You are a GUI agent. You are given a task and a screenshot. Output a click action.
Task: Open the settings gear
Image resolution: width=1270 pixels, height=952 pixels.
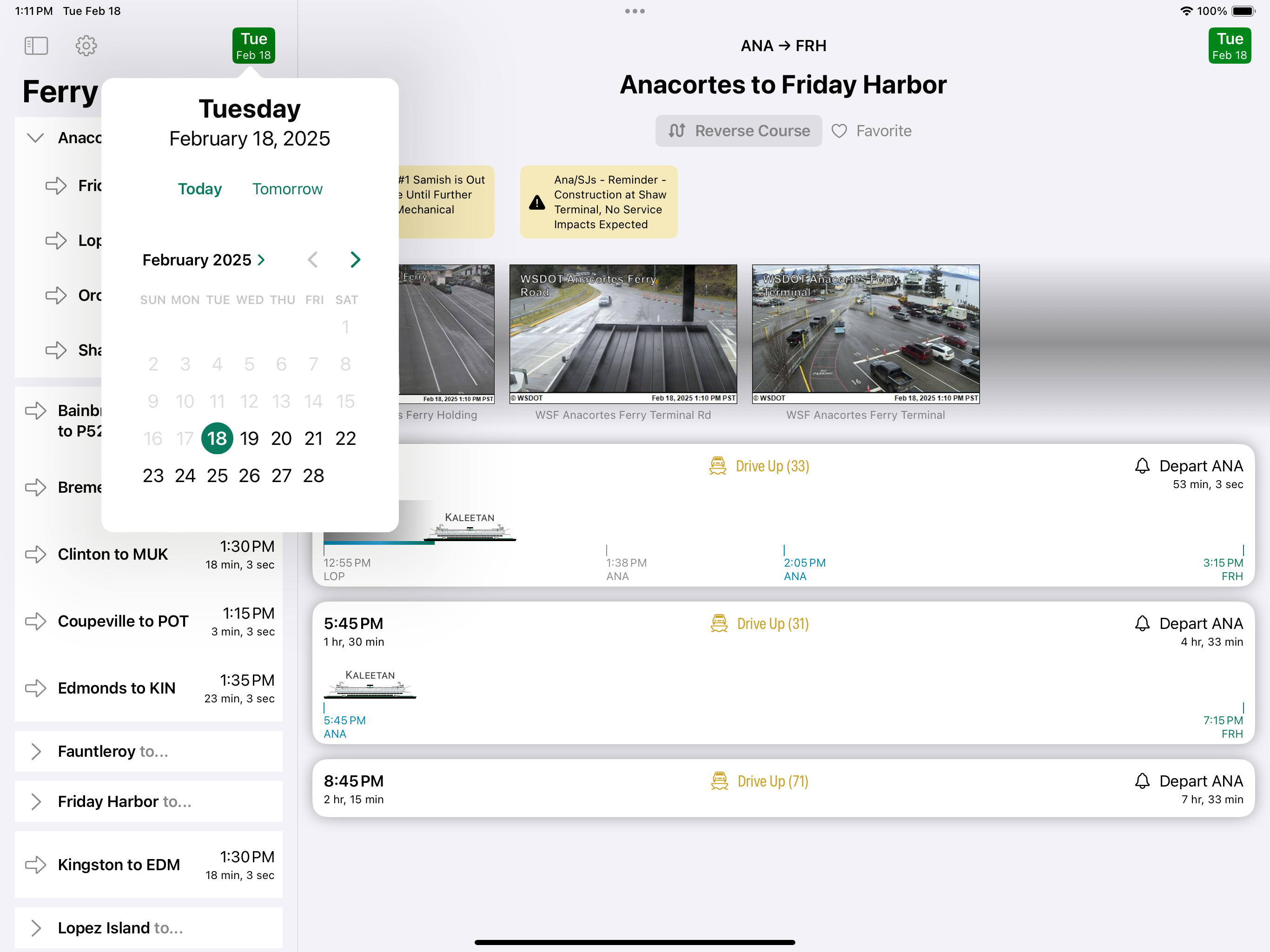coord(86,46)
